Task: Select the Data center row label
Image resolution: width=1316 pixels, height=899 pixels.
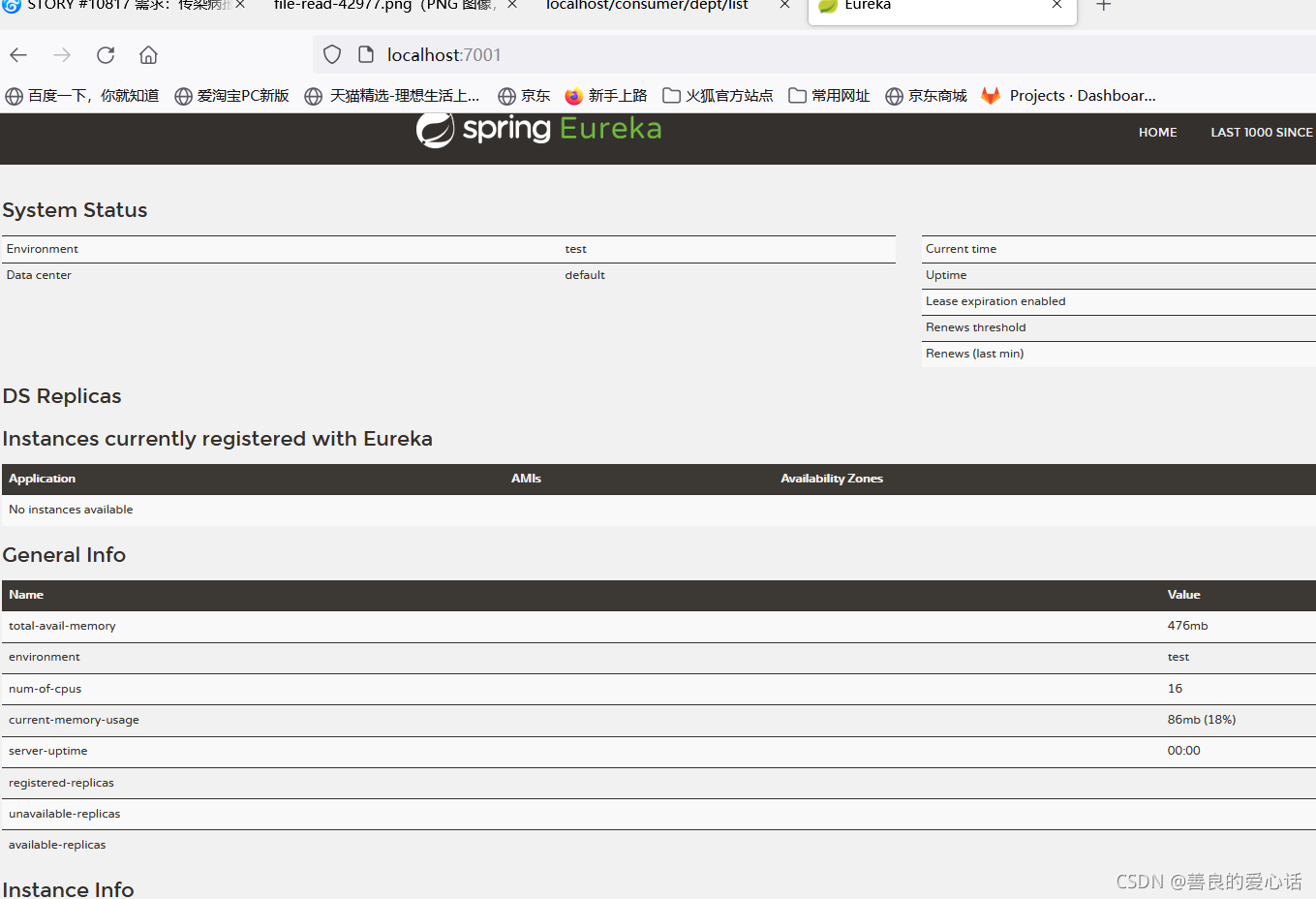Action: pos(39,275)
